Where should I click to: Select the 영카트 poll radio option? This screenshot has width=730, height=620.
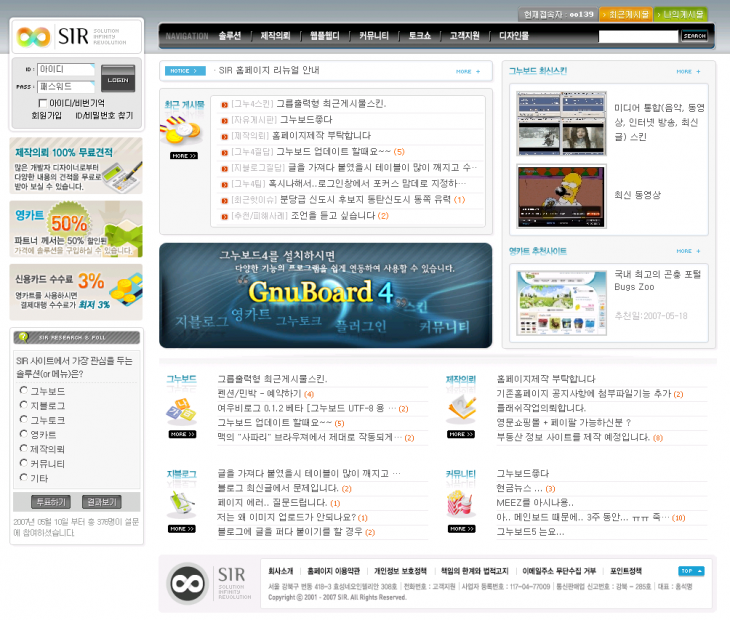(x=23, y=433)
